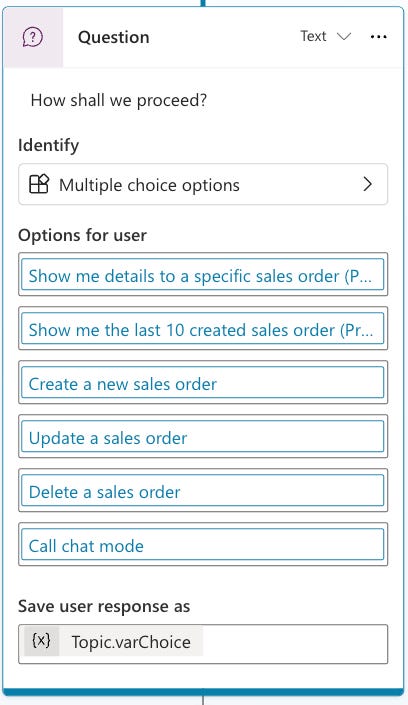
Task: Click the 'Save user response as' label
Action: (x=104, y=607)
